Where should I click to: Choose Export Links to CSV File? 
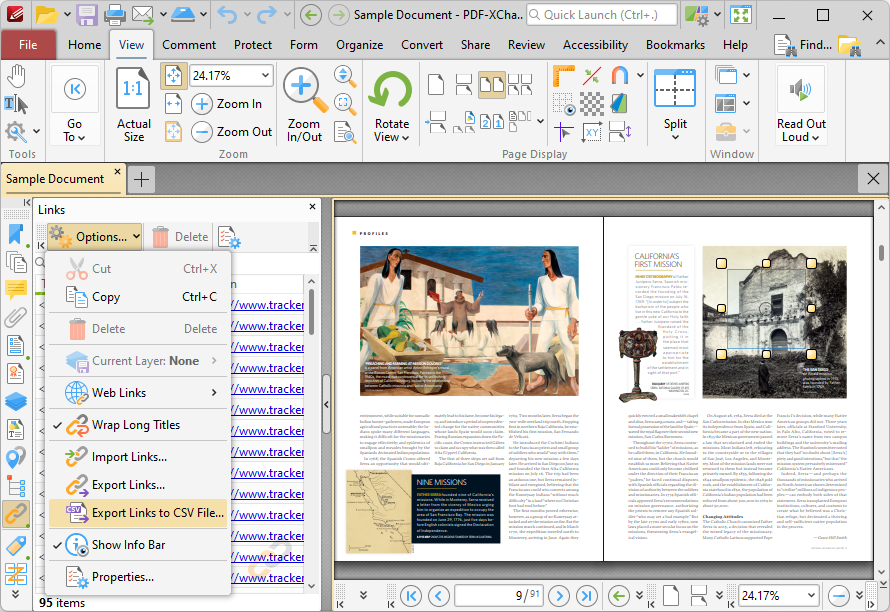pyautogui.click(x=138, y=513)
